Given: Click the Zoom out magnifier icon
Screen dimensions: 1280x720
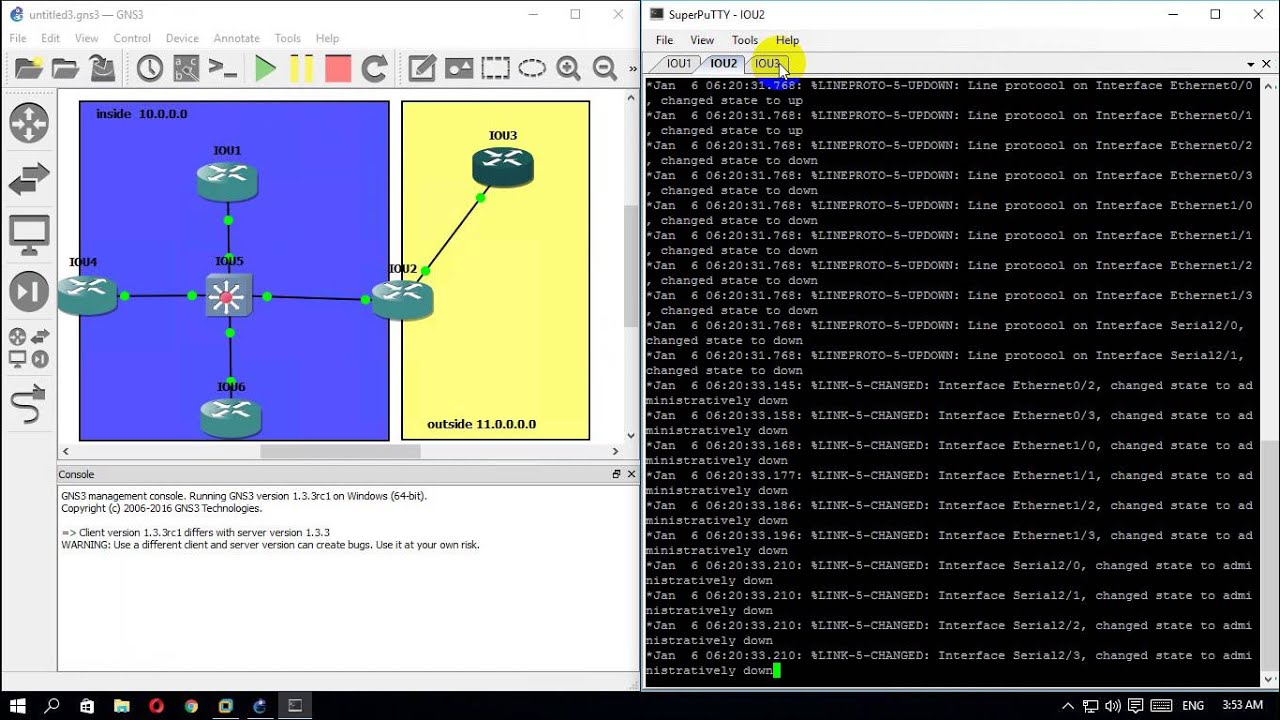Looking at the screenshot, I should coord(604,68).
